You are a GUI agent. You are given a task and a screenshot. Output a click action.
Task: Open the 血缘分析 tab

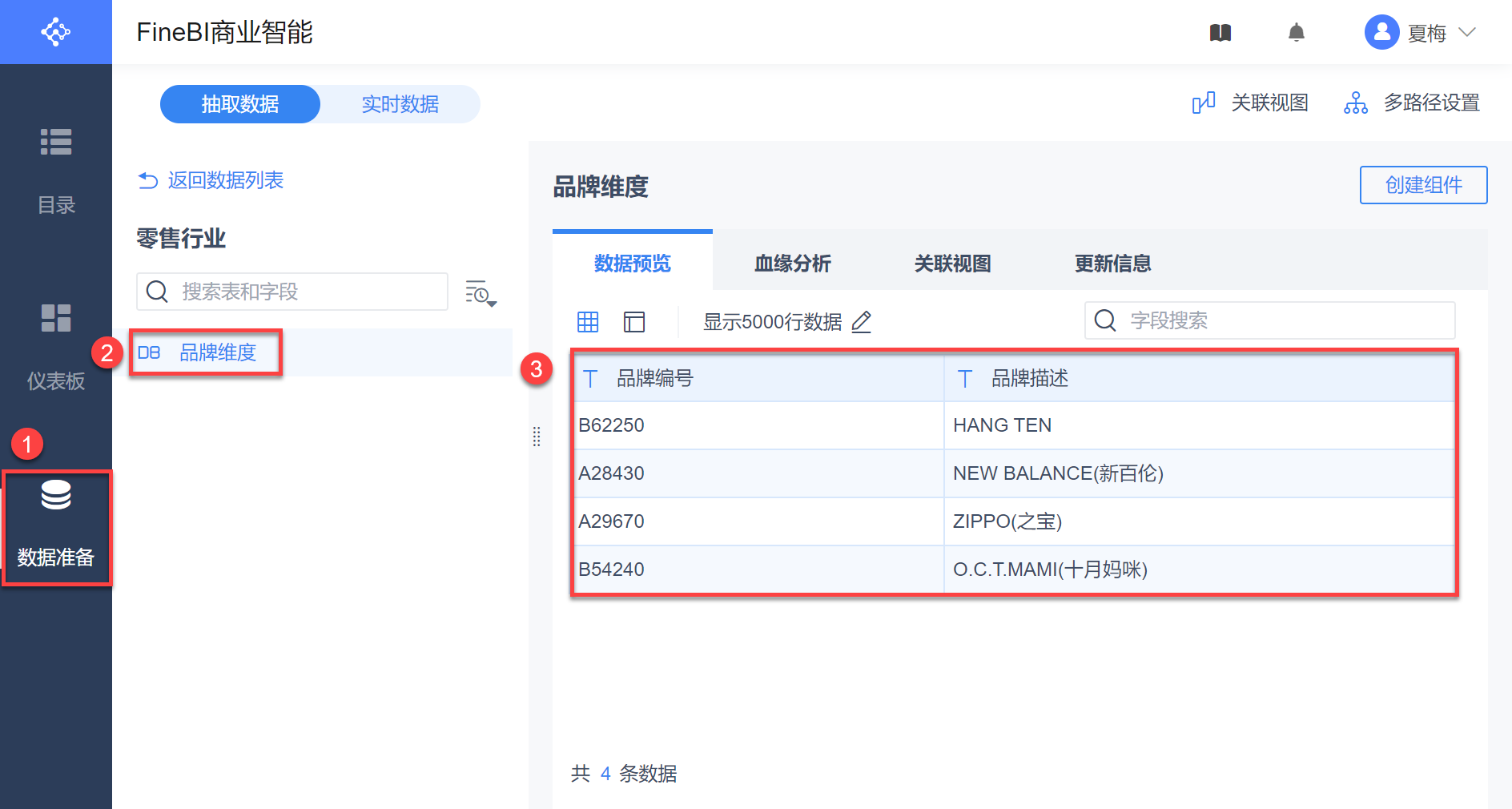[x=792, y=264]
